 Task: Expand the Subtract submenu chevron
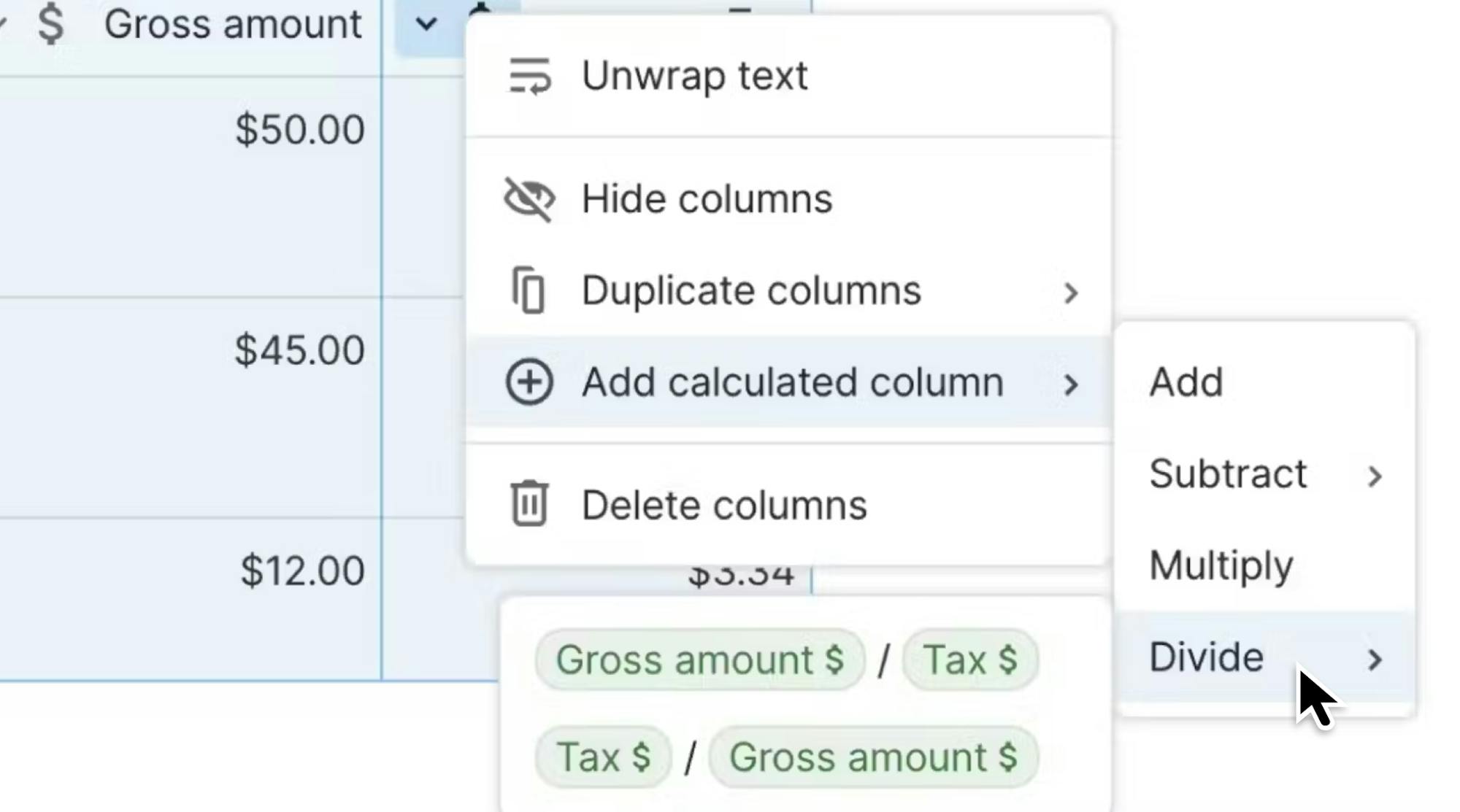pos(1375,476)
